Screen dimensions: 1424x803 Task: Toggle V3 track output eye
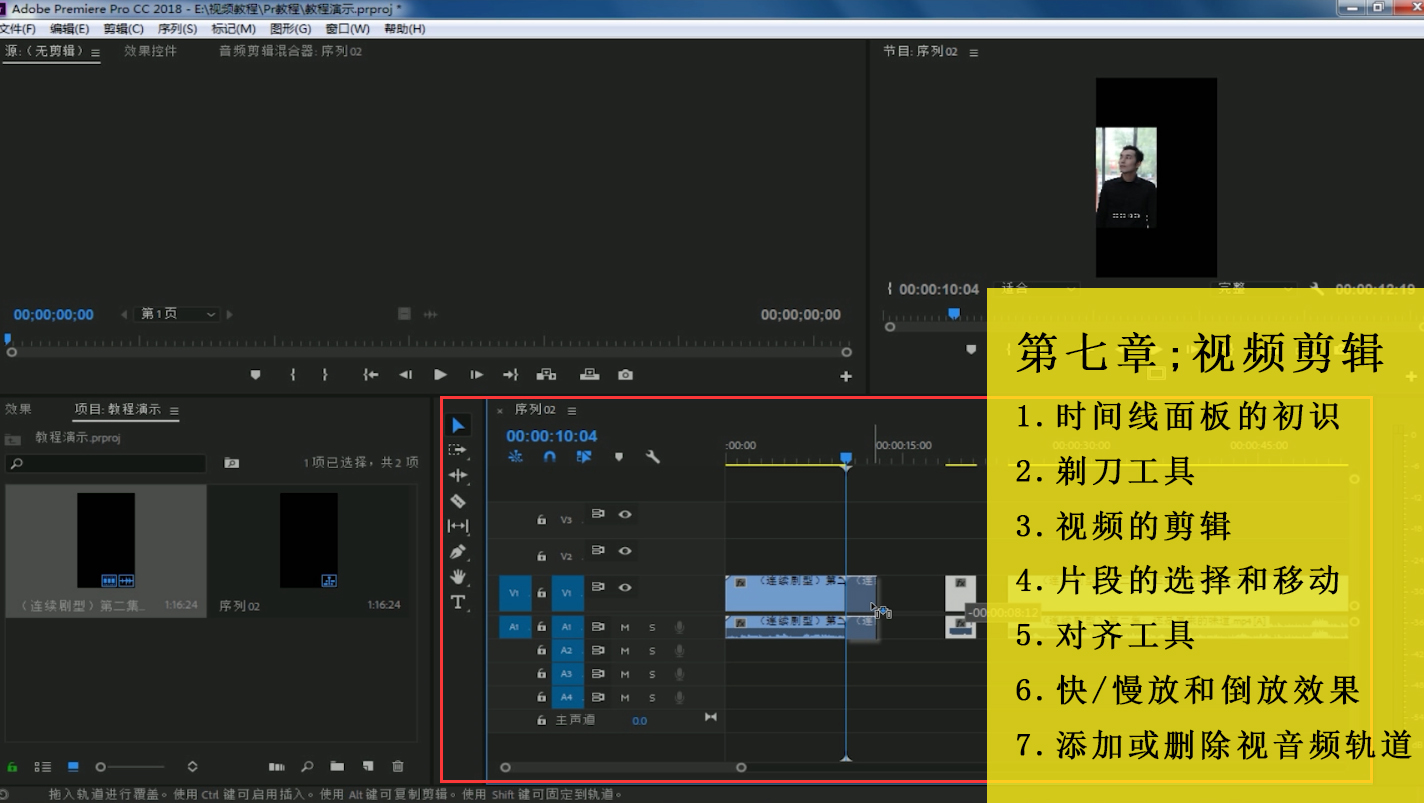click(625, 514)
